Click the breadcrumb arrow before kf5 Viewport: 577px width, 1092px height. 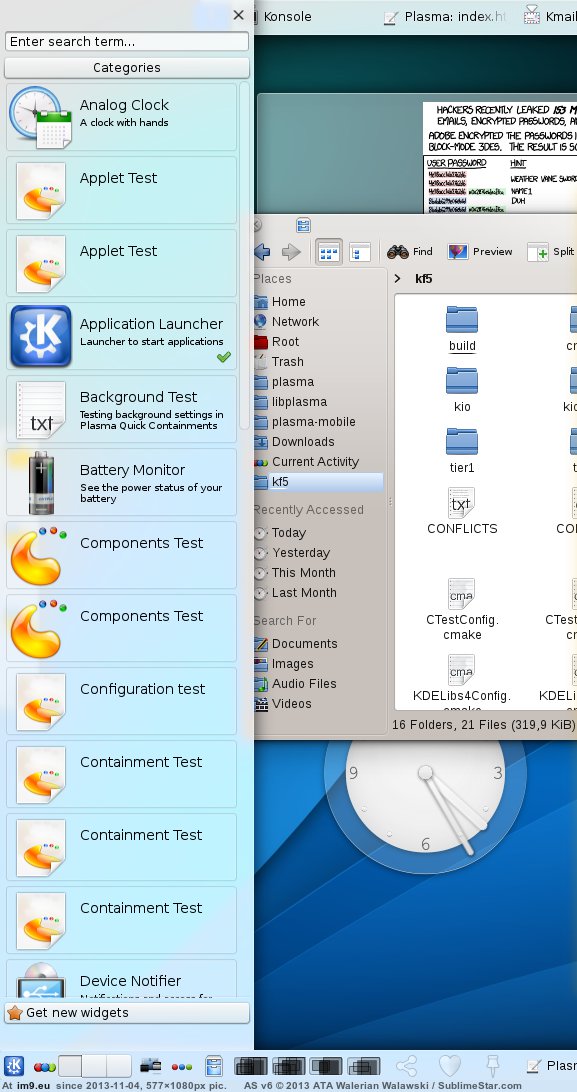click(x=397, y=279)
